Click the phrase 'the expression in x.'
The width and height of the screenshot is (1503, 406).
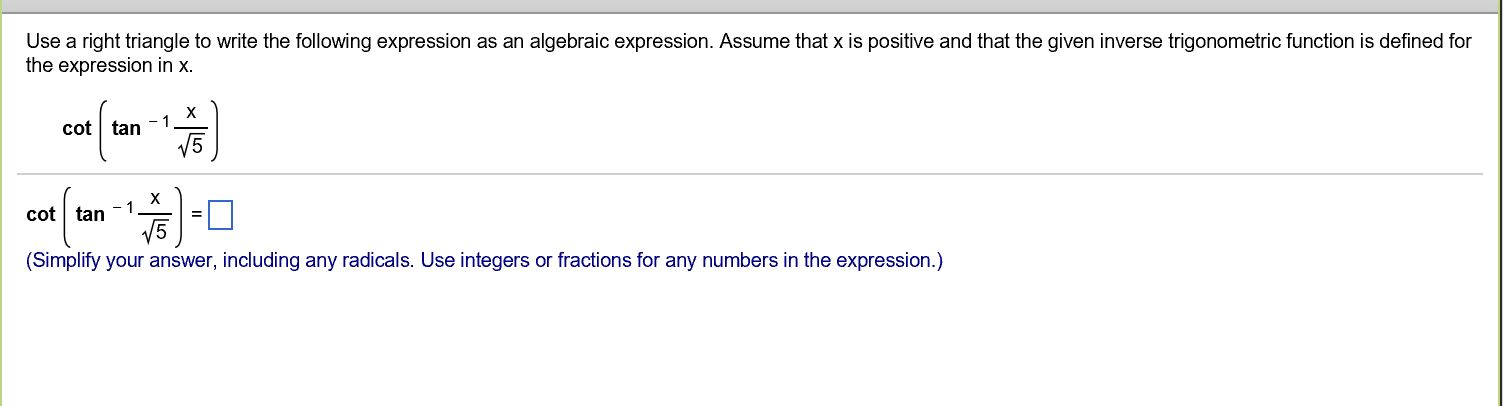pyautogui.click(x=109, y=66)
